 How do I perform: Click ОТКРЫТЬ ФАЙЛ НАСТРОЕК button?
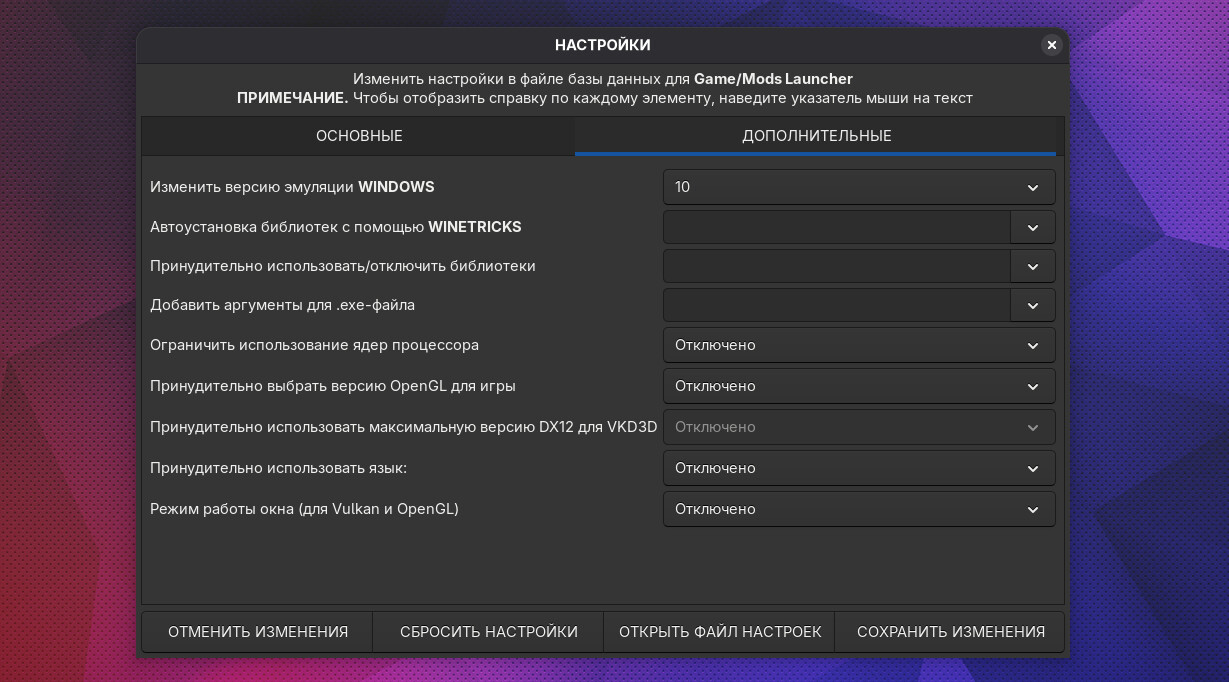click(720, 632)
